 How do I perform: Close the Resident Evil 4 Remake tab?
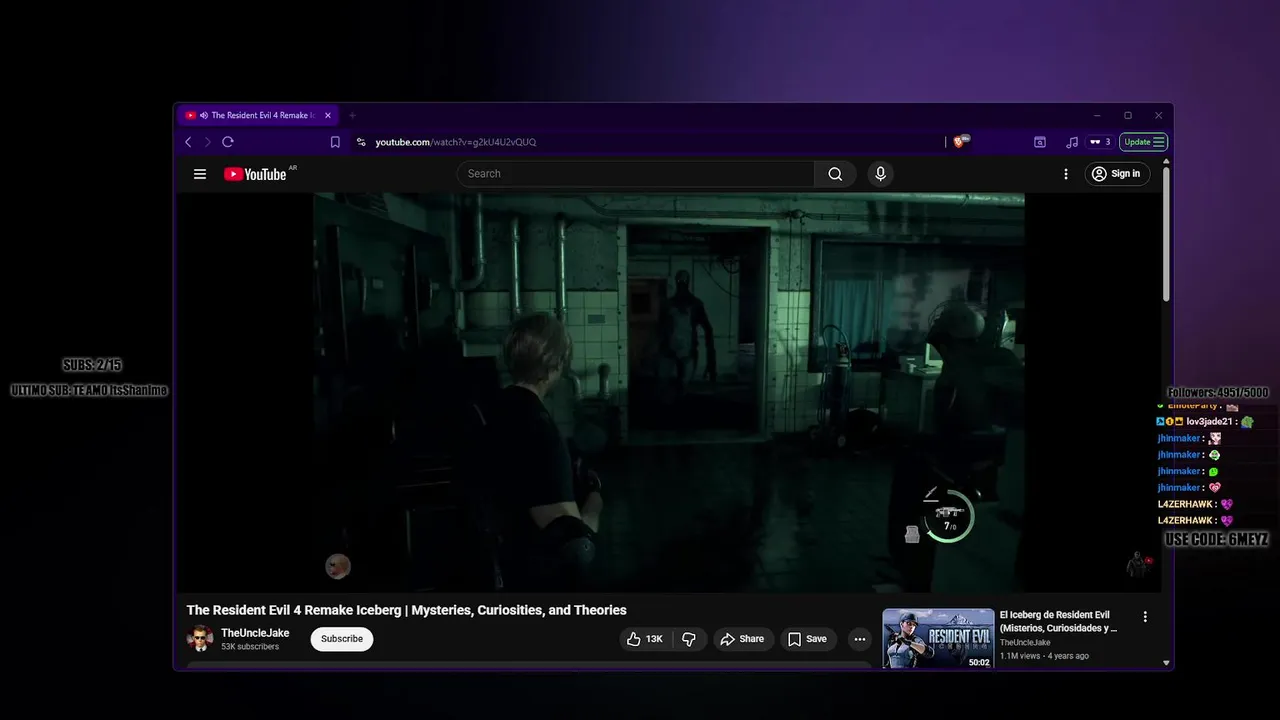[327, 115]
